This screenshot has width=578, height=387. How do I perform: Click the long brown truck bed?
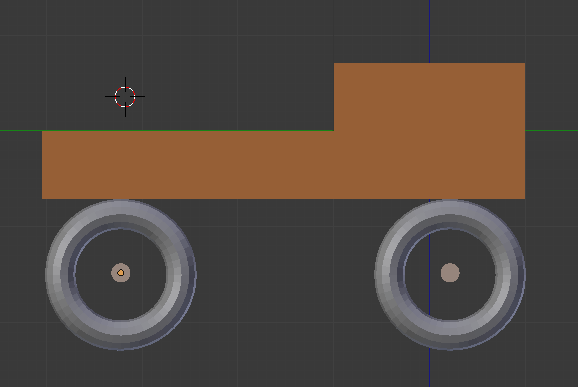click(x=188, y=165)
